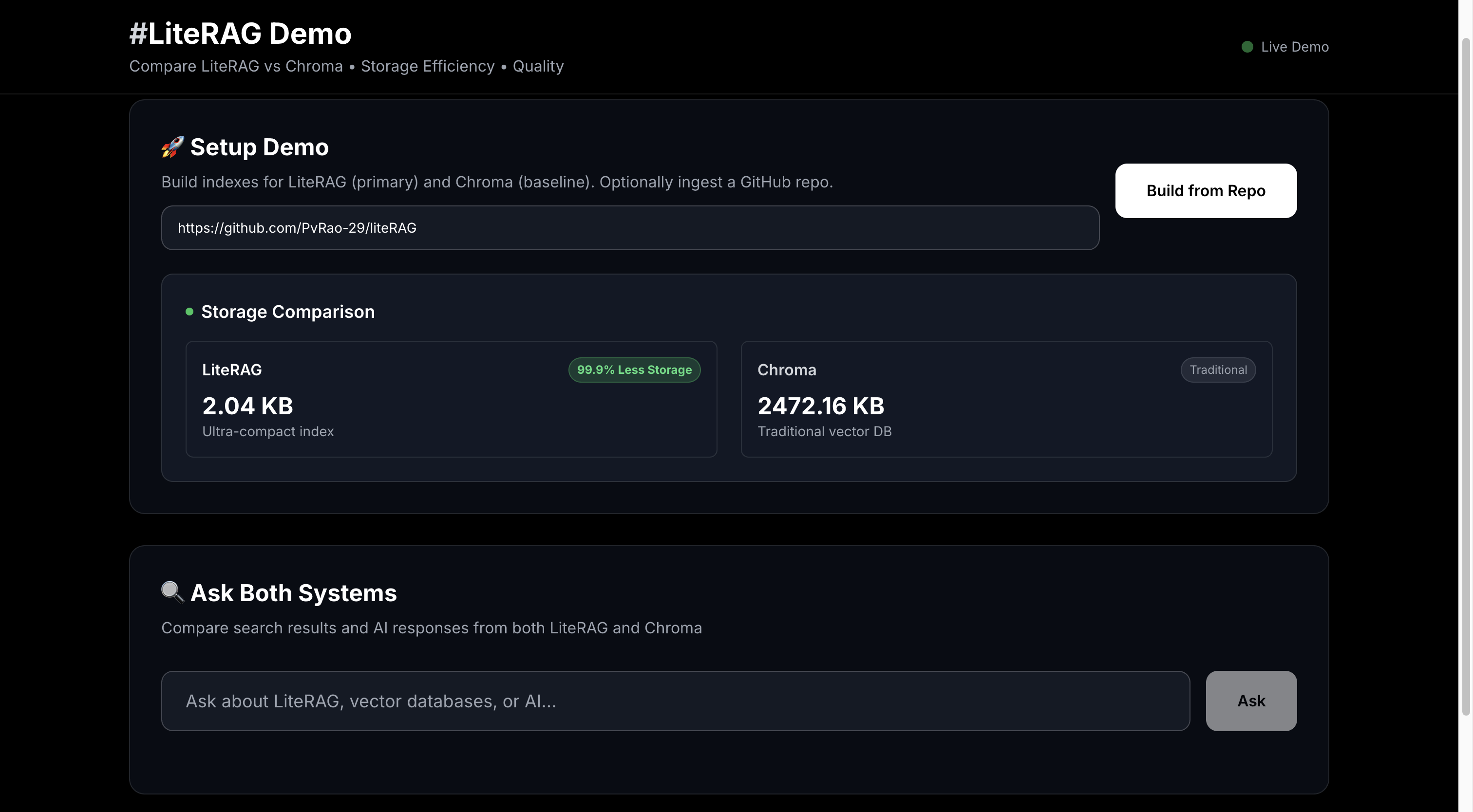Screen dimensions: 1473x812
Task: Click the Live Demo label text
Action: [x=1294, y=47]
